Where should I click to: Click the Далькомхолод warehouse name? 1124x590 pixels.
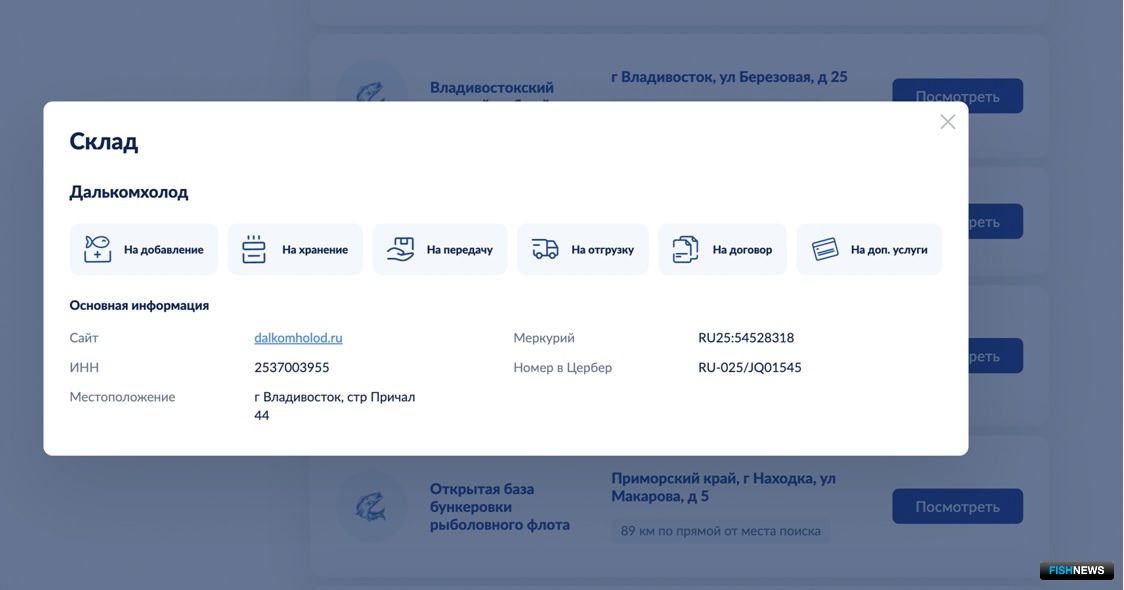pos(129,192)
